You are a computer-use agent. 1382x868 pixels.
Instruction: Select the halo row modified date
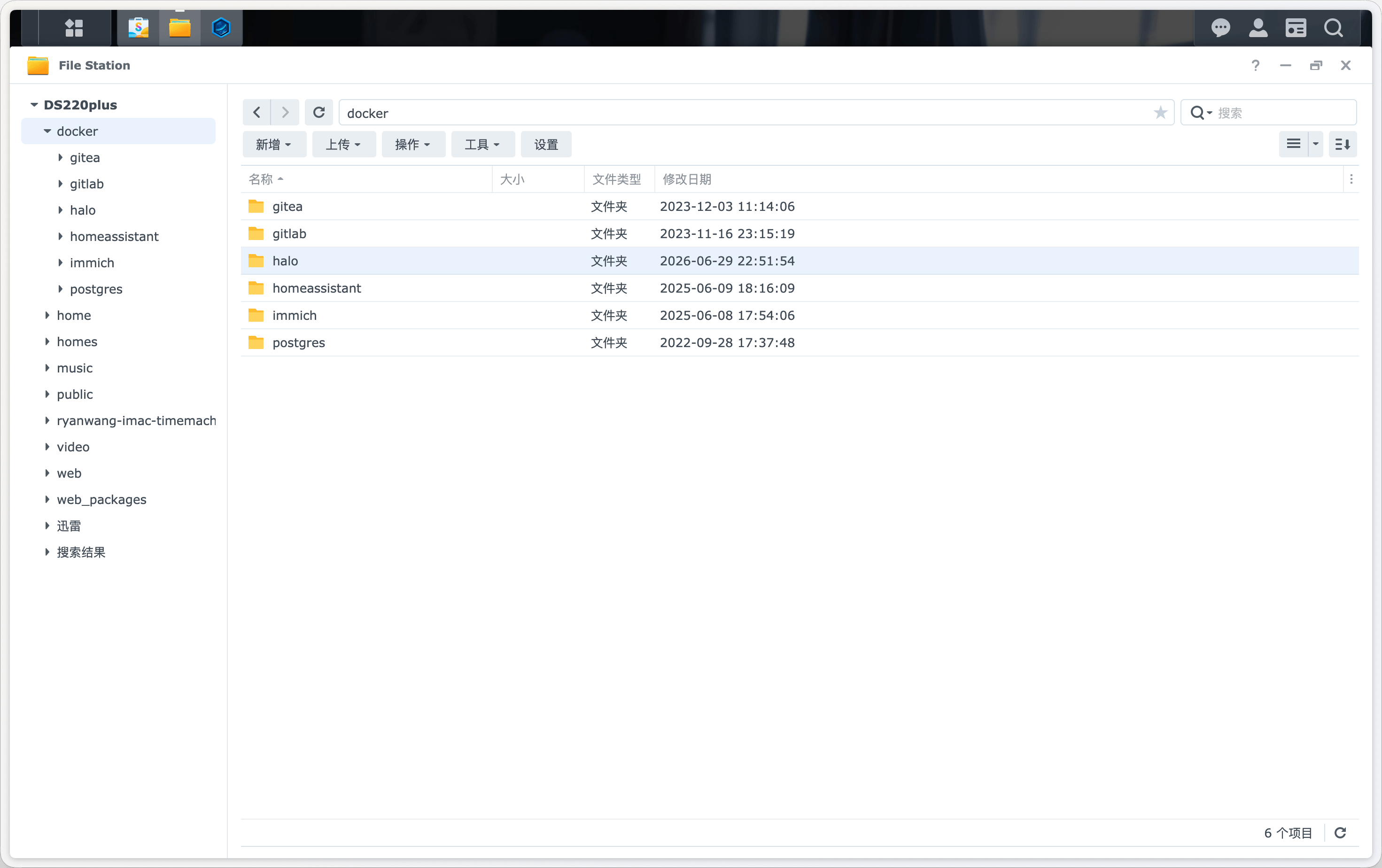[727, 261]
